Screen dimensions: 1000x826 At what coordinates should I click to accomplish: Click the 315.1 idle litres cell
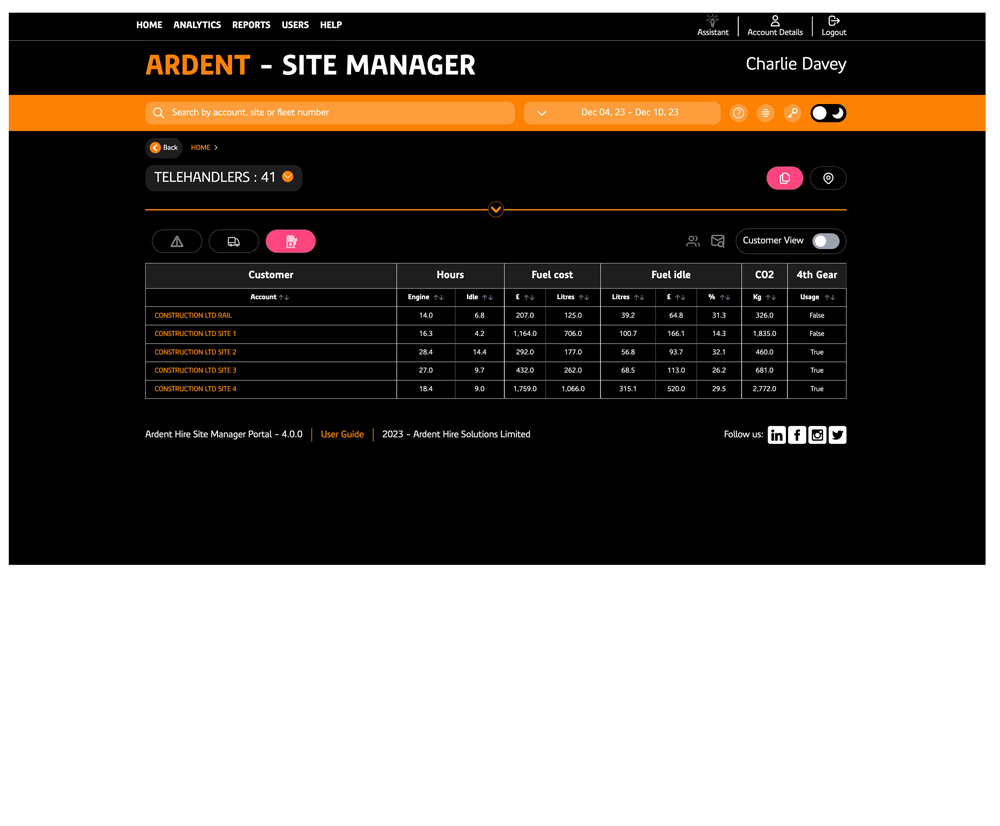coord(628,389)
